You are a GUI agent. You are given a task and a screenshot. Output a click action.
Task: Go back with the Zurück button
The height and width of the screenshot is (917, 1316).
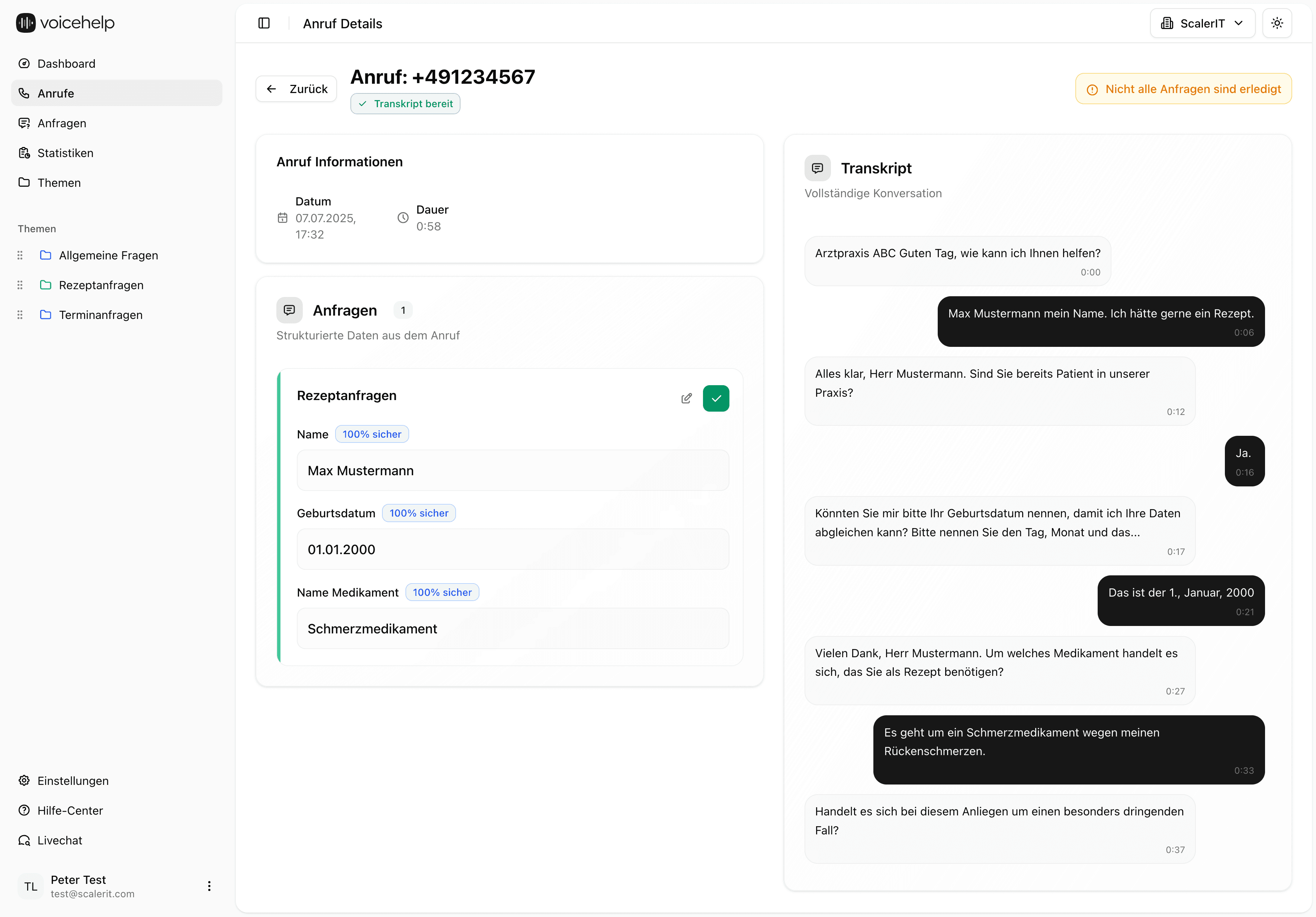click(x=296, y=89)
